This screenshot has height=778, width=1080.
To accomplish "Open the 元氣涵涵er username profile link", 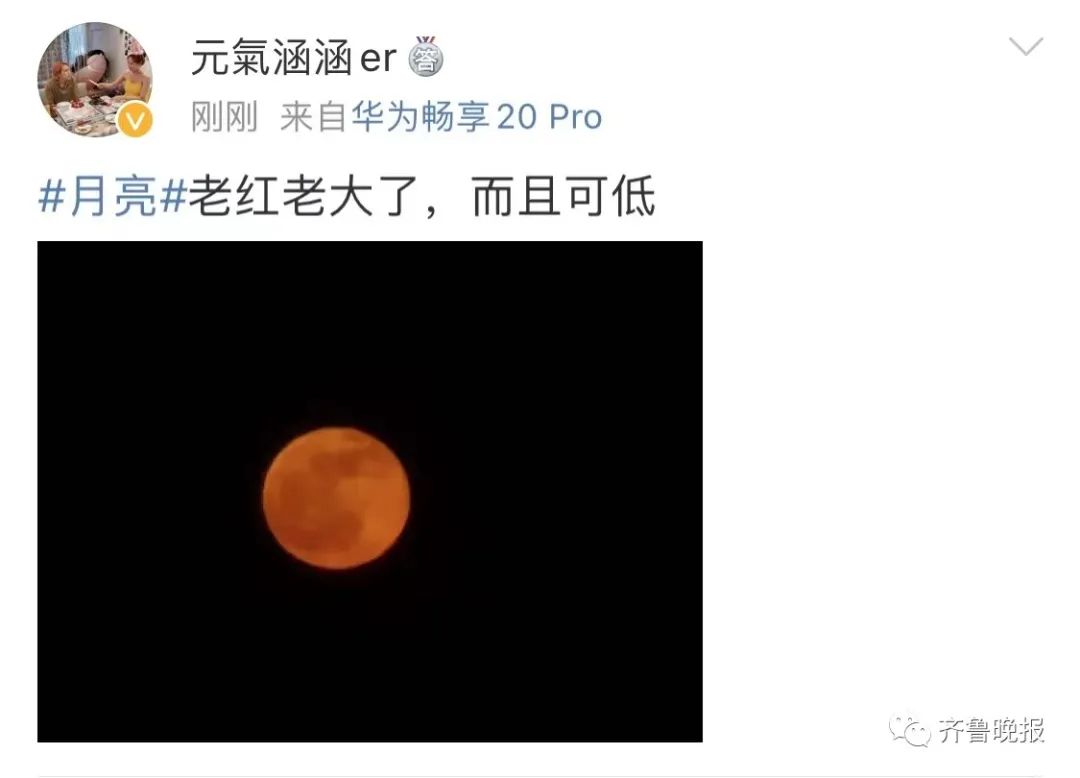I will click(293, 57).
